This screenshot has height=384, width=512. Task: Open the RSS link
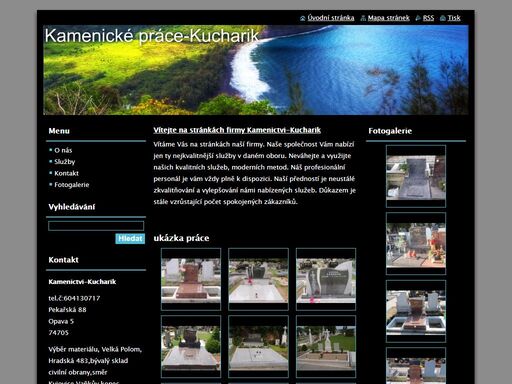pyautogui.click(x=428, y=18)
